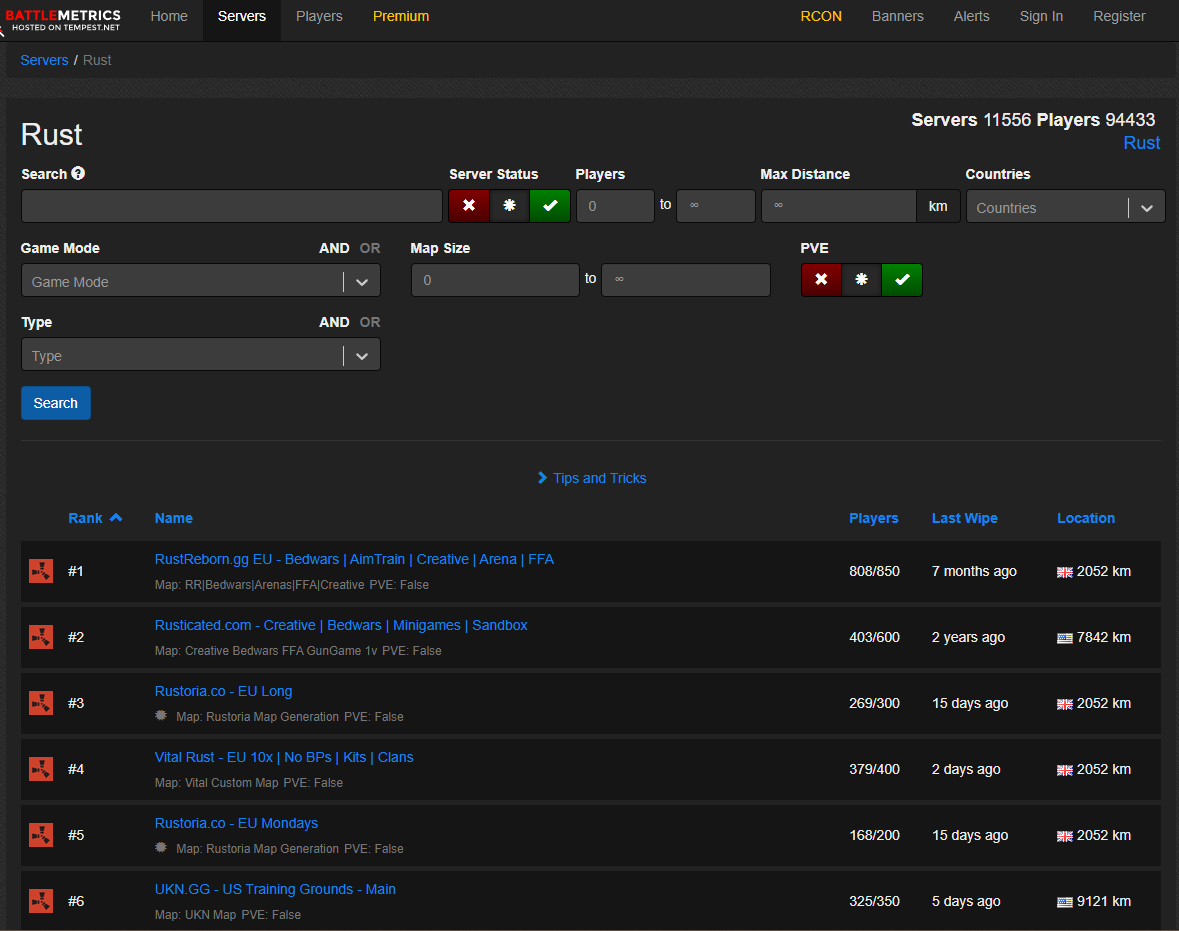This screenshot has height=931, width=1179.
Task: Sort the table by the Players column
Action: [874, 518]
